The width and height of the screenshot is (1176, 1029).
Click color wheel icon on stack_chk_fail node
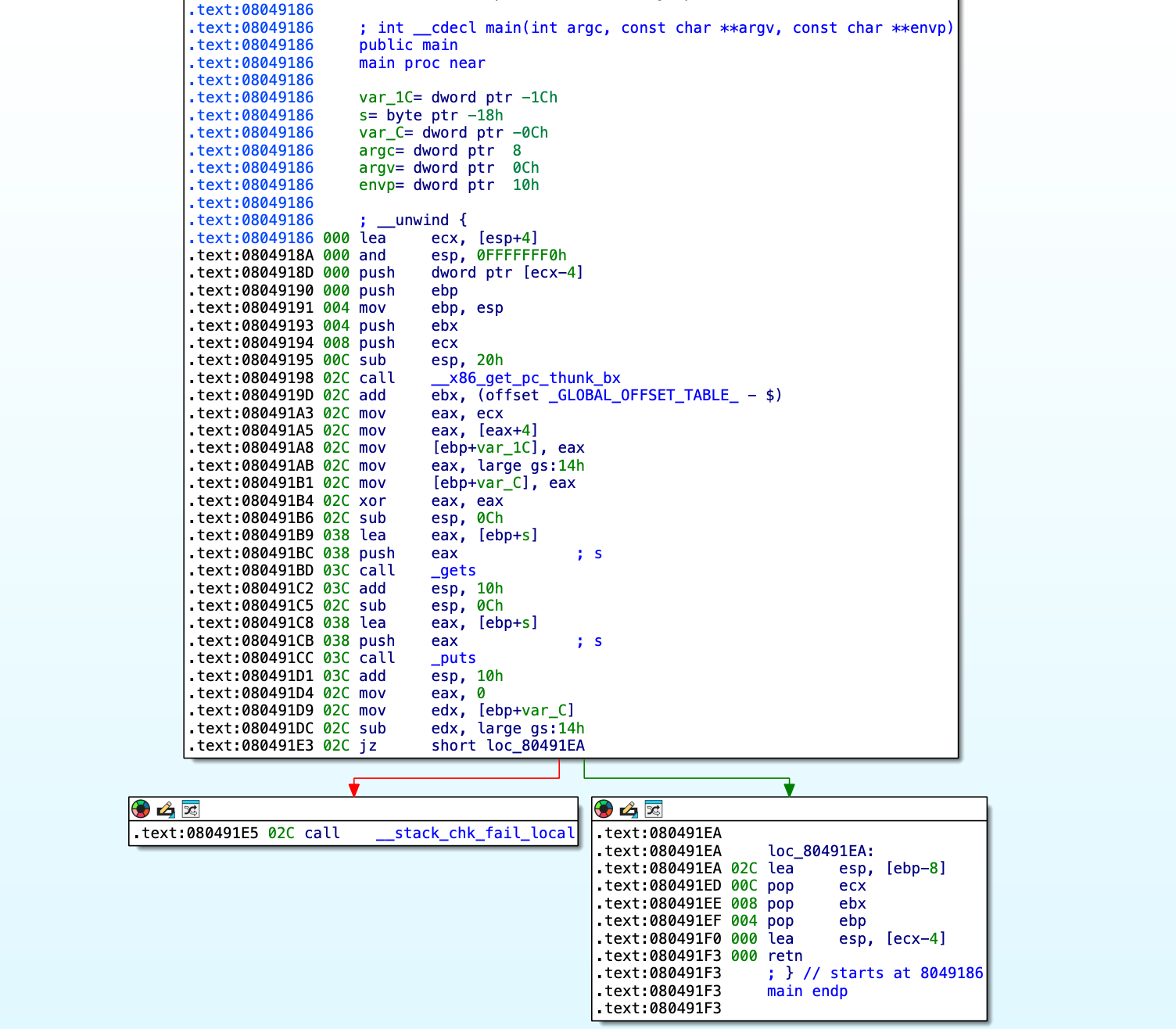pyautogui.click(x=141, y=809)
